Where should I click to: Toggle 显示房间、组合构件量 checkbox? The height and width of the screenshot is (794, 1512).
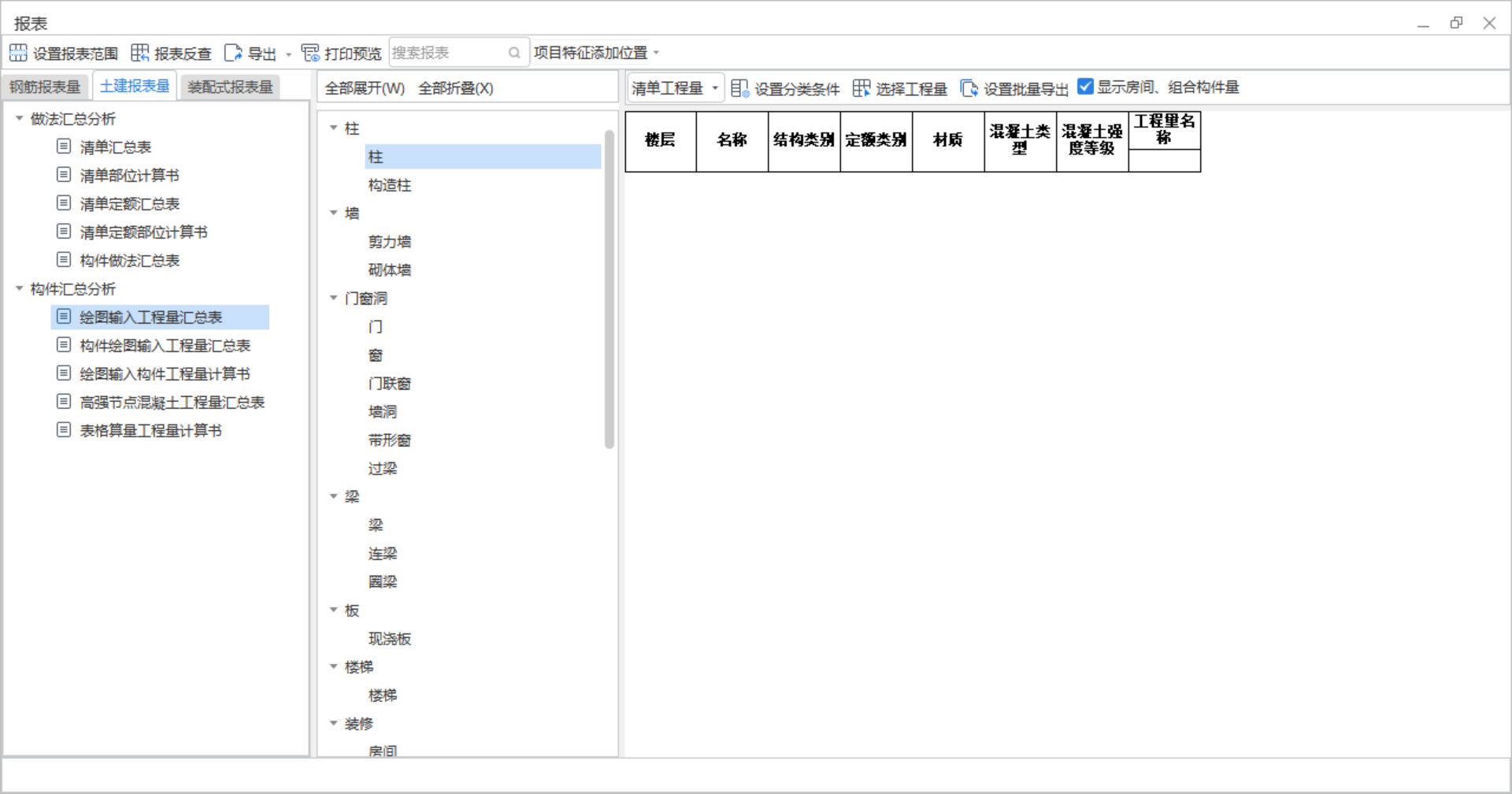coord(1085,87)
